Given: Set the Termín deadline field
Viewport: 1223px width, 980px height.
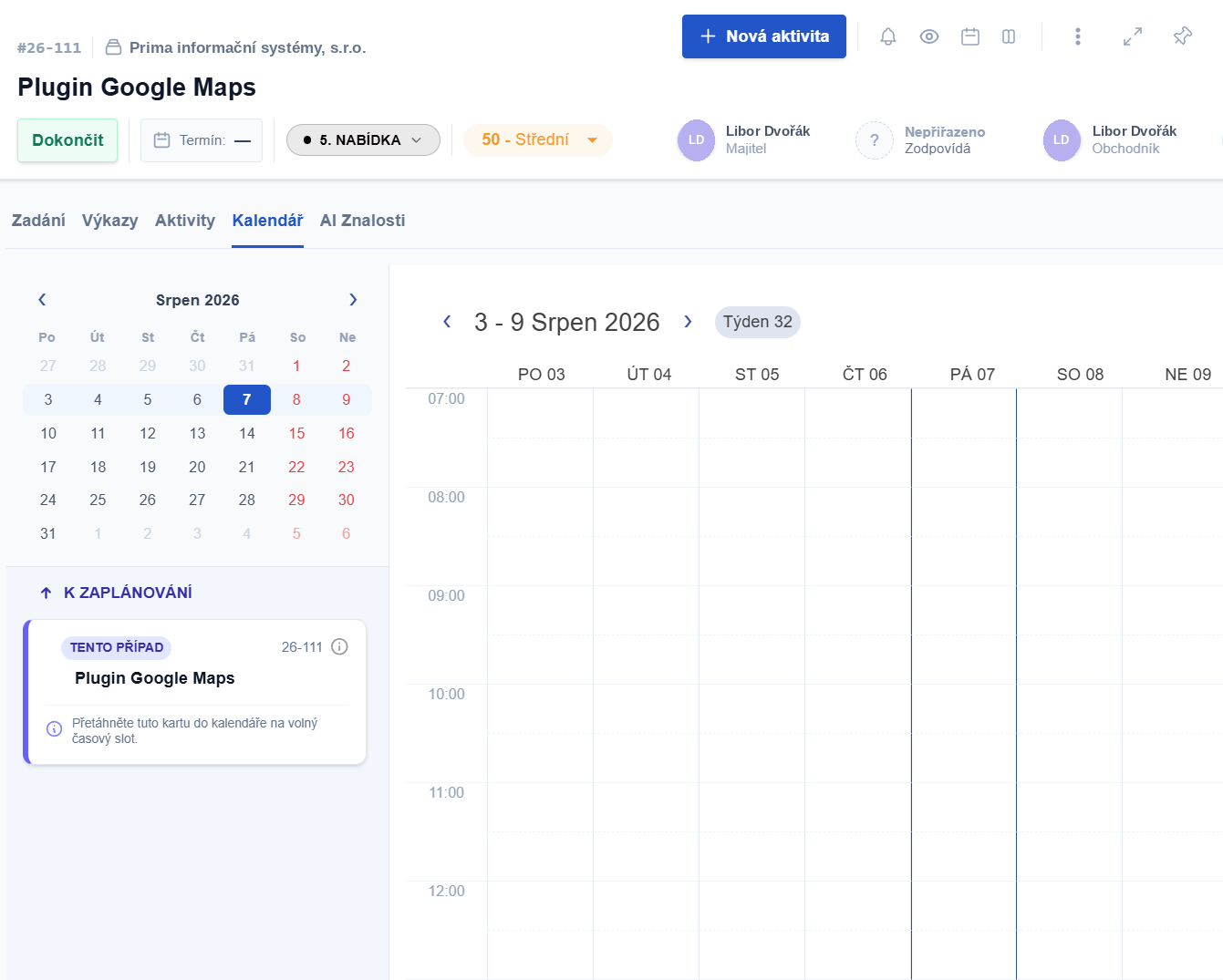Looking at the screenshot, I should click(202, 140).
